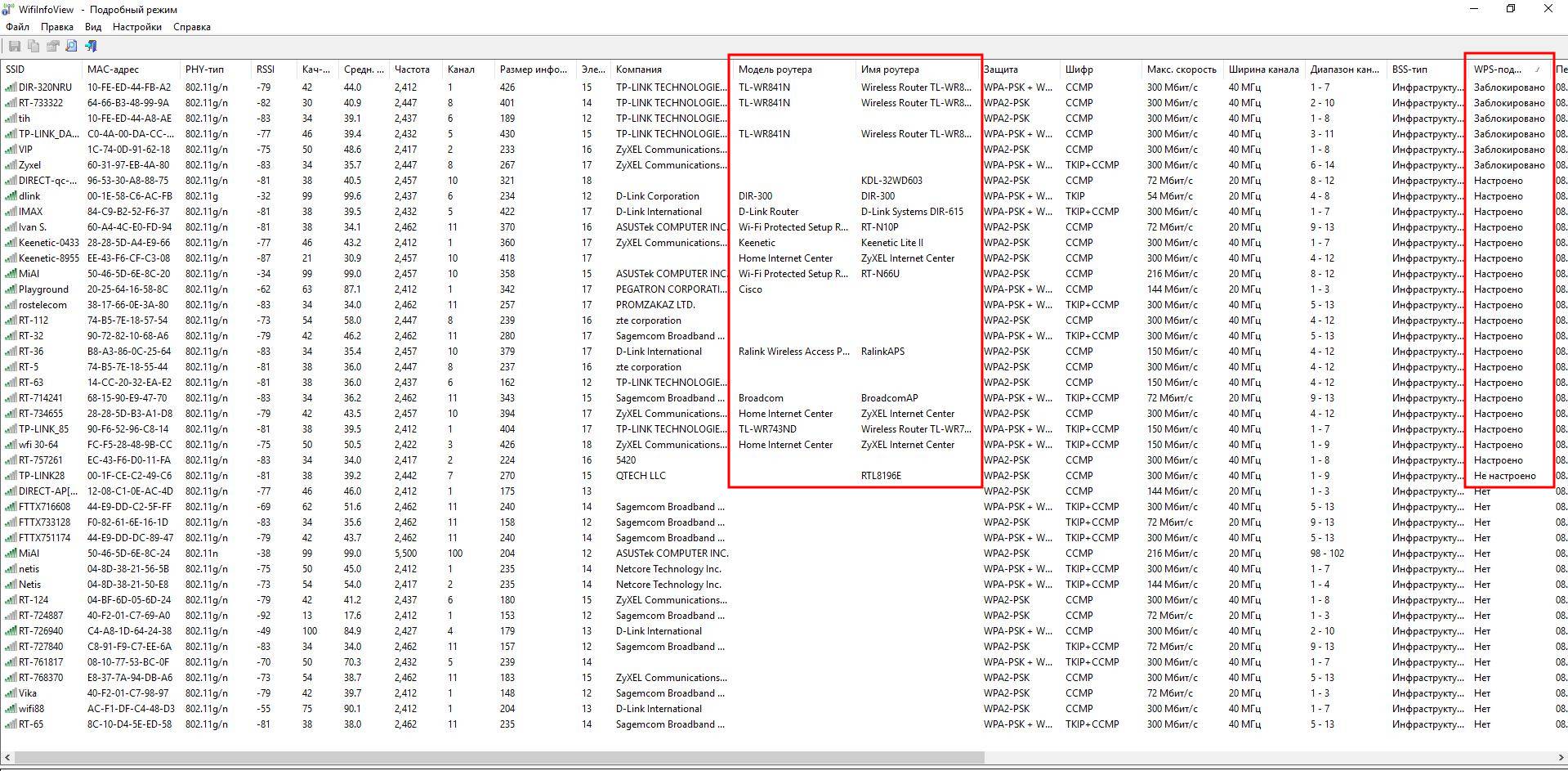
Task: Open the Справка menu
Action: 191,27
